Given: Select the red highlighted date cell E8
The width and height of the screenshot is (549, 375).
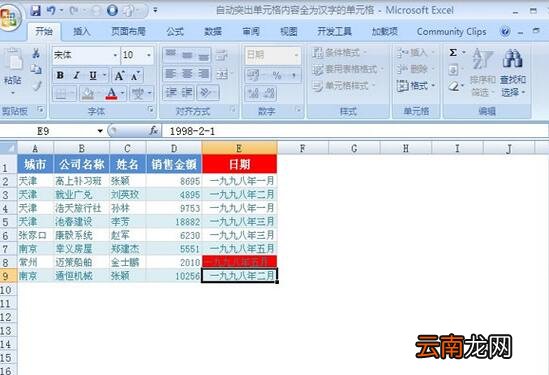Looking at the screenshot, I should 239,262.
